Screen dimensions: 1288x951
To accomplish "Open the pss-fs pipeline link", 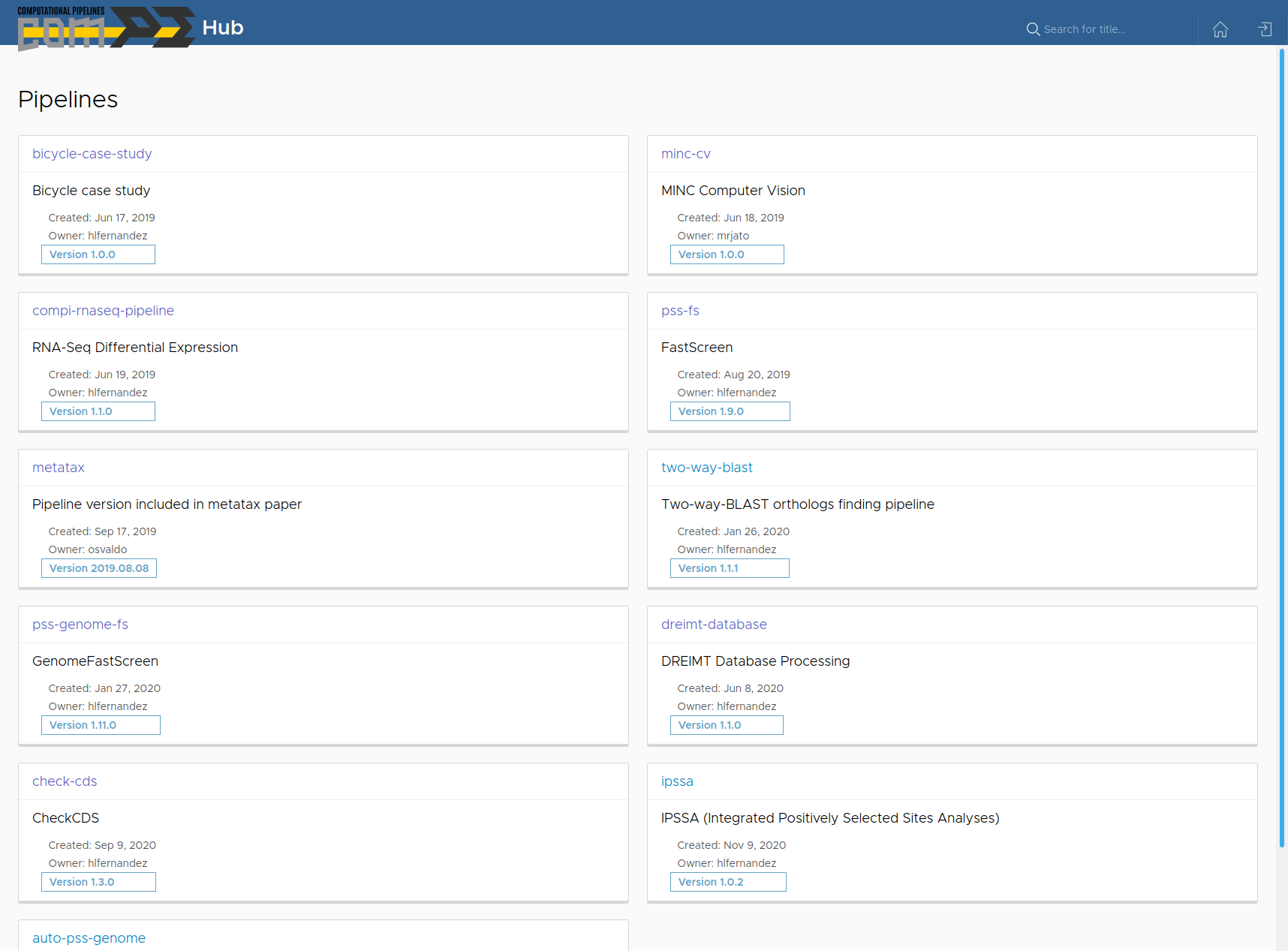I will pos(679,311).
